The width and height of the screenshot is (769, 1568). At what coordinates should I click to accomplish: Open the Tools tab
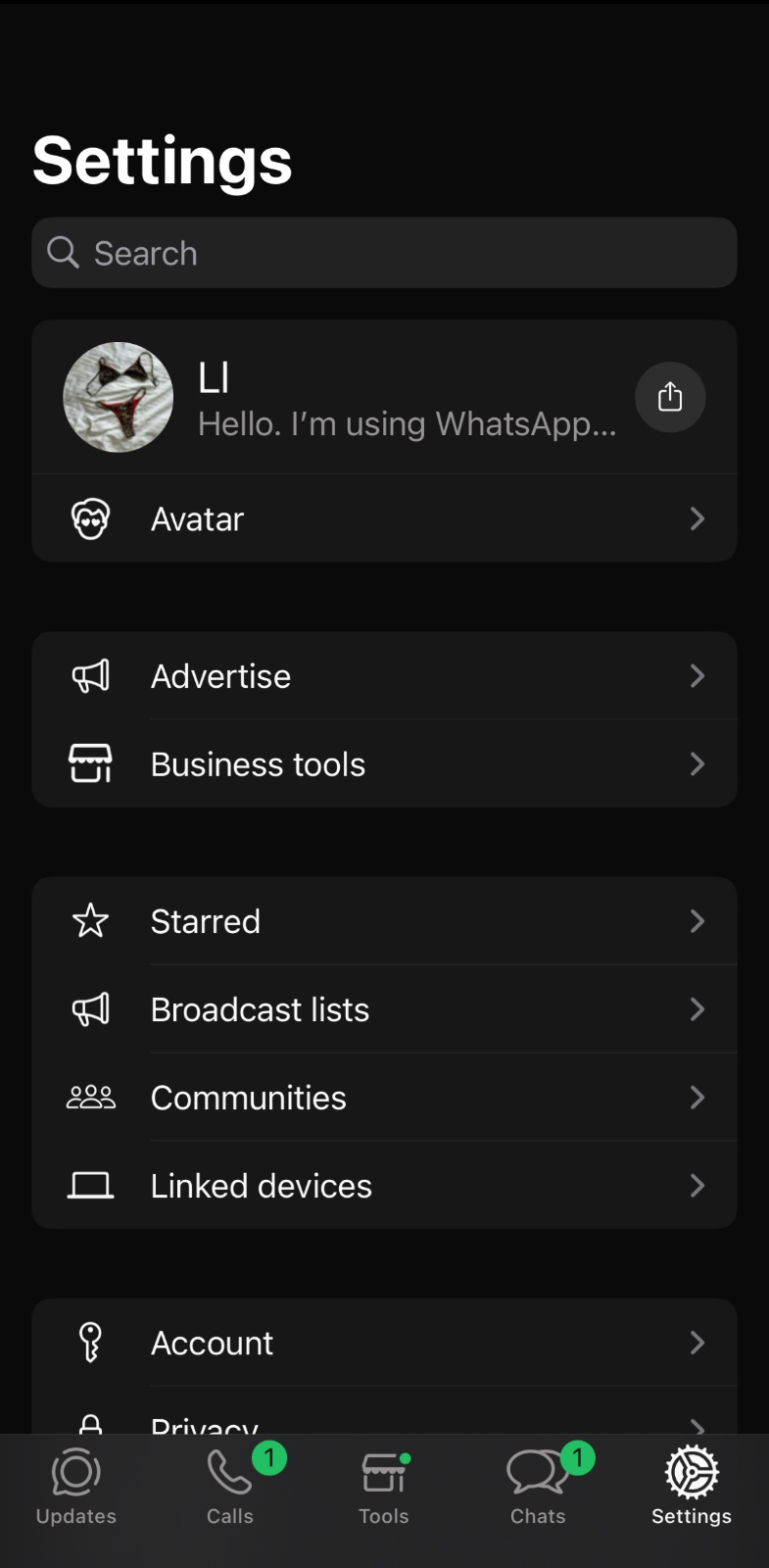click(x=384, y=1487)
